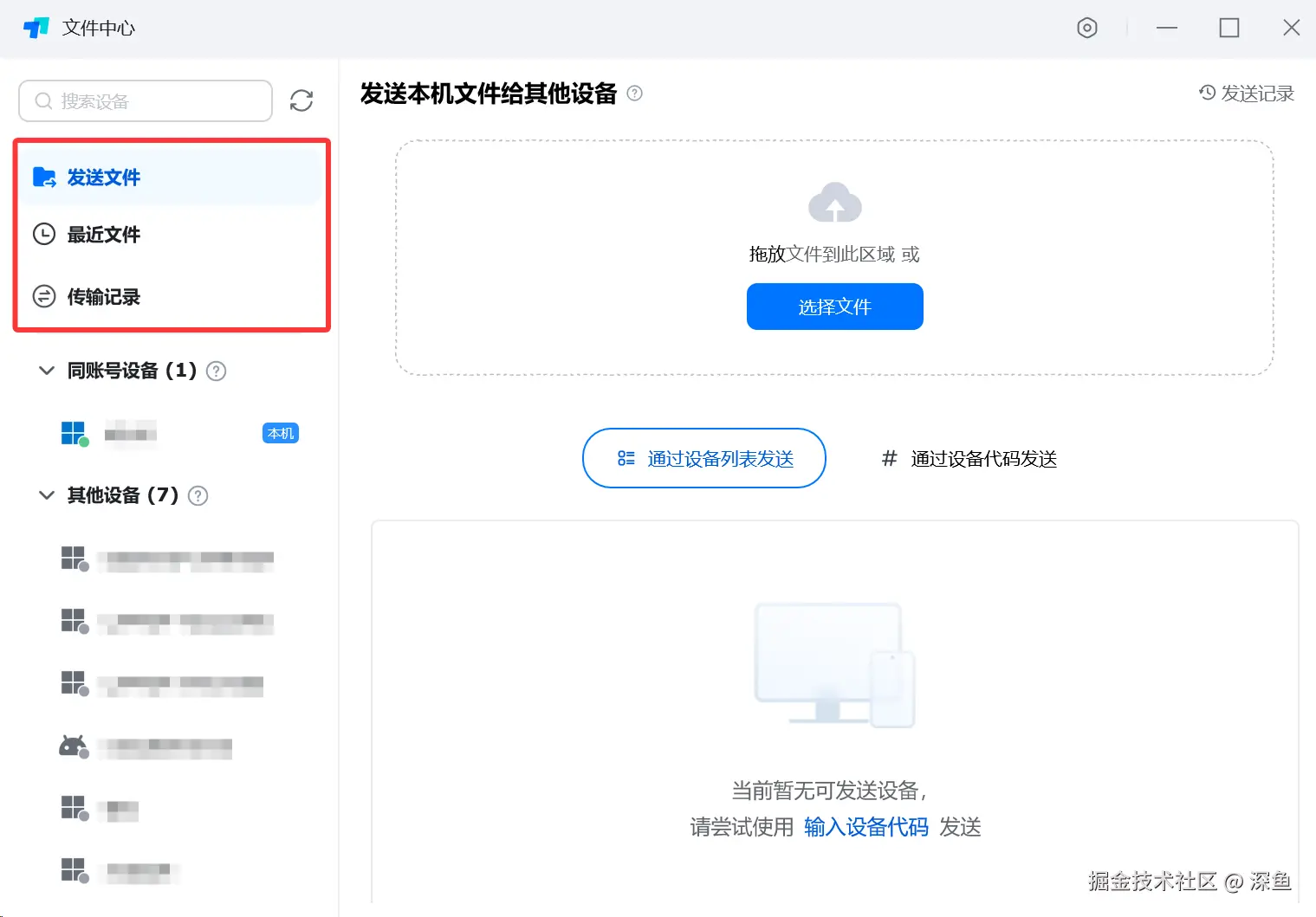Select the first Windows device under 其他设备
Screen dimensions: 1316x917
tap(172, 559)
